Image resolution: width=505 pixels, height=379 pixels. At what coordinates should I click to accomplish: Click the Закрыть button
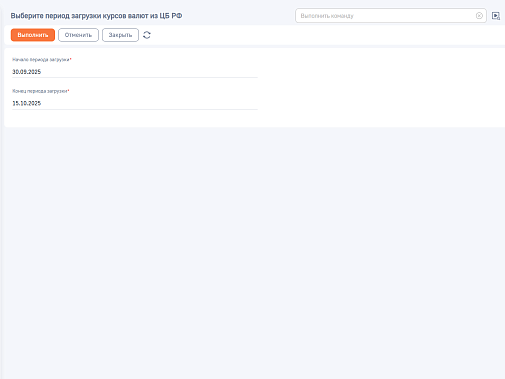[x=120, y=35]
